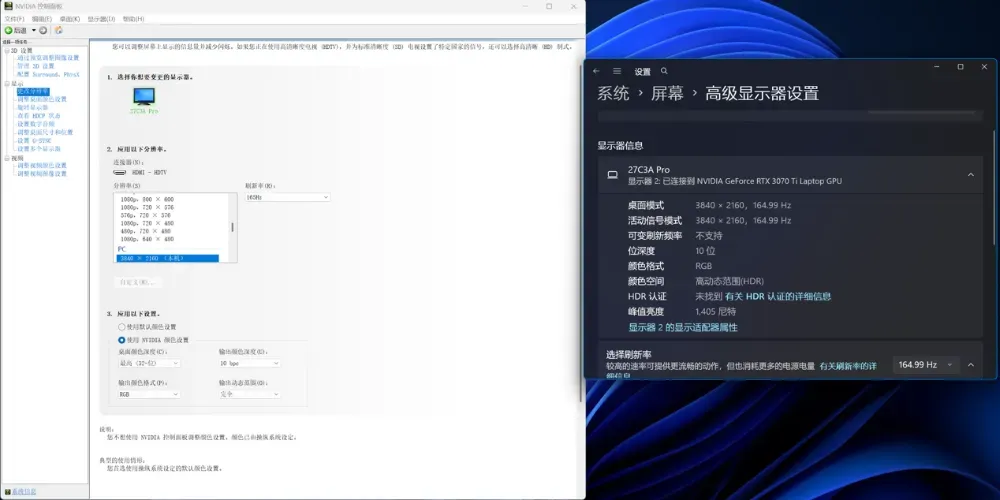Open 输出颜色格式 RGB dropdown

[x=149, y=394]
